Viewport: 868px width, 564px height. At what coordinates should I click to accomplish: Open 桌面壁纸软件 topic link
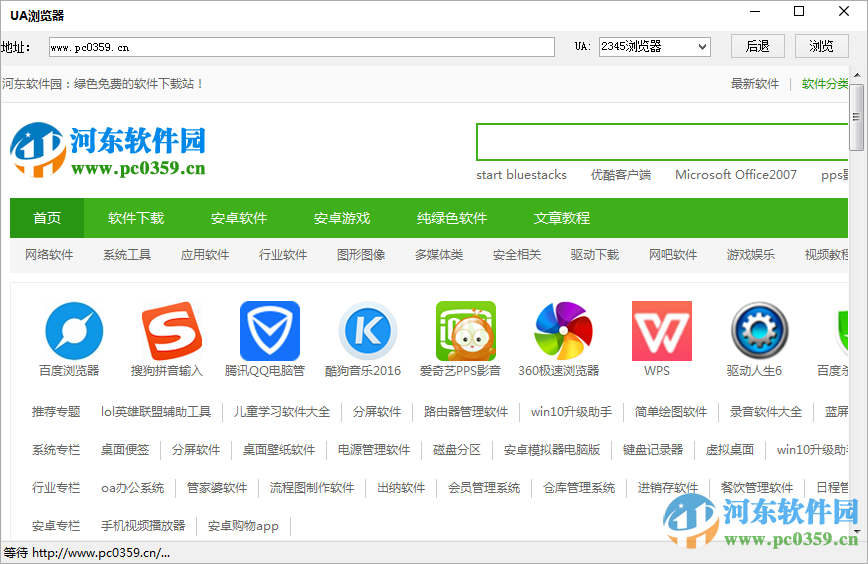coord(278,449)
